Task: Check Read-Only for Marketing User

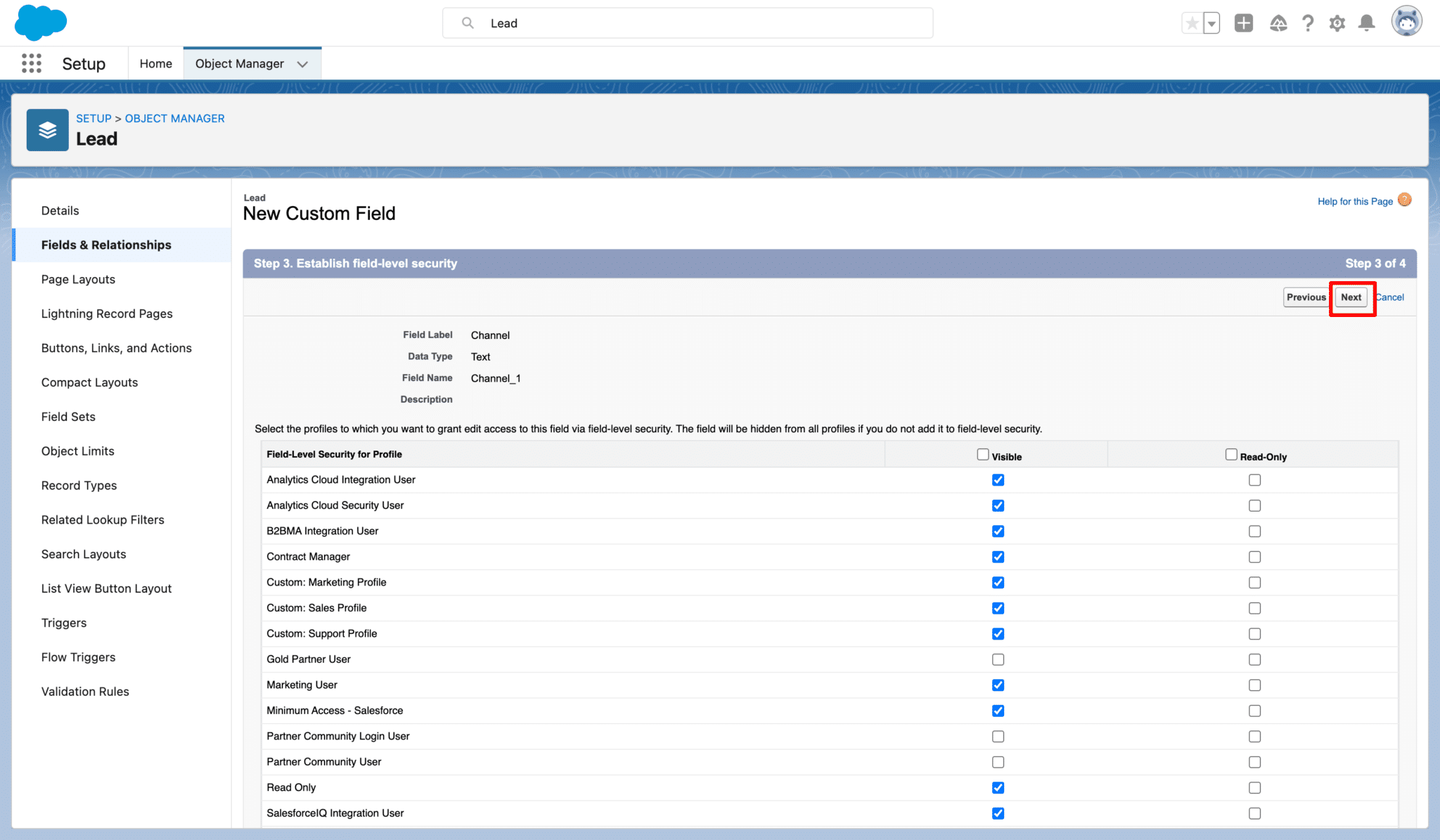Action: tap(1254, 685)
